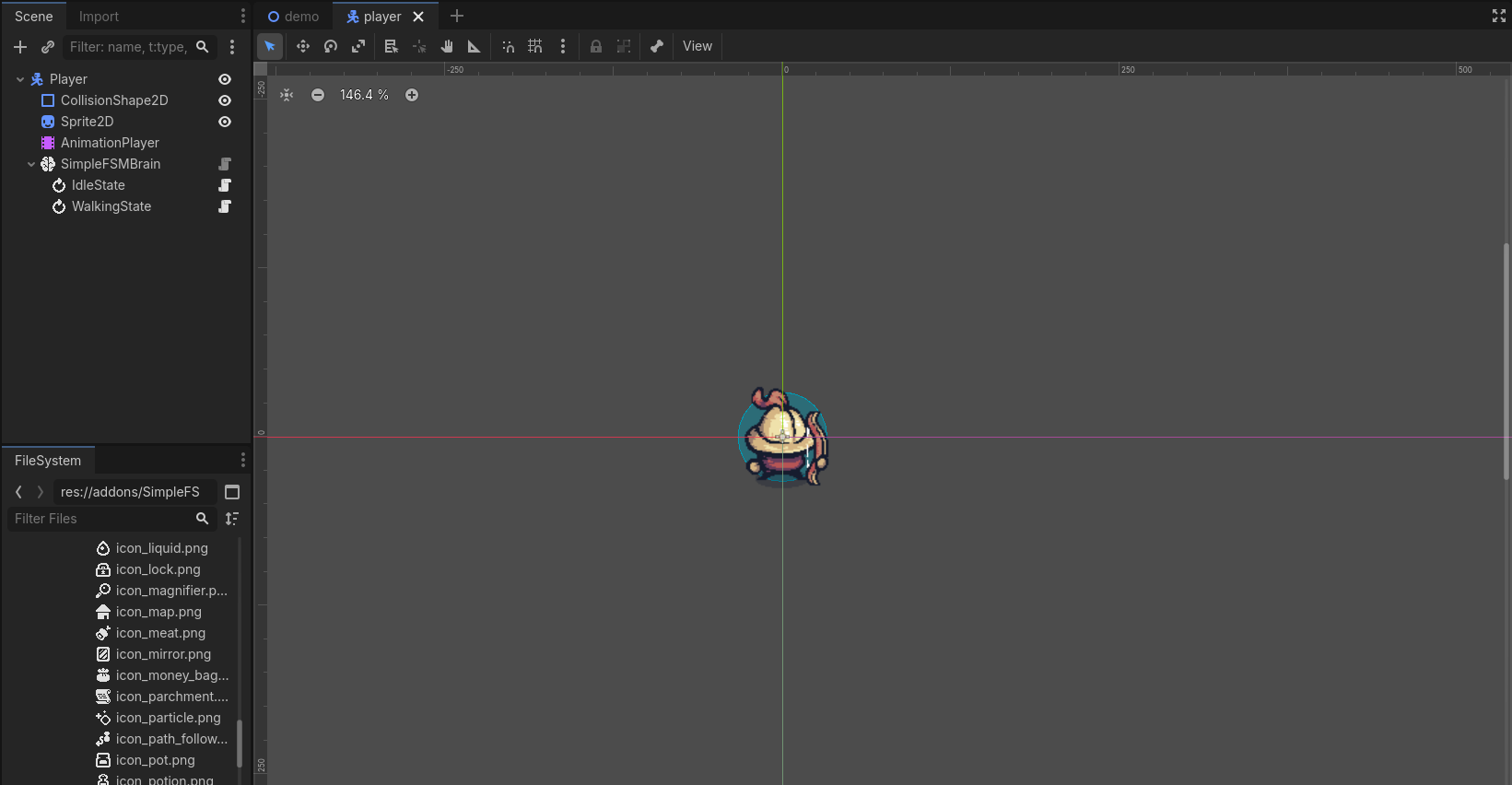Toggle FileSystem split view mode

click(x=232, y=492)
